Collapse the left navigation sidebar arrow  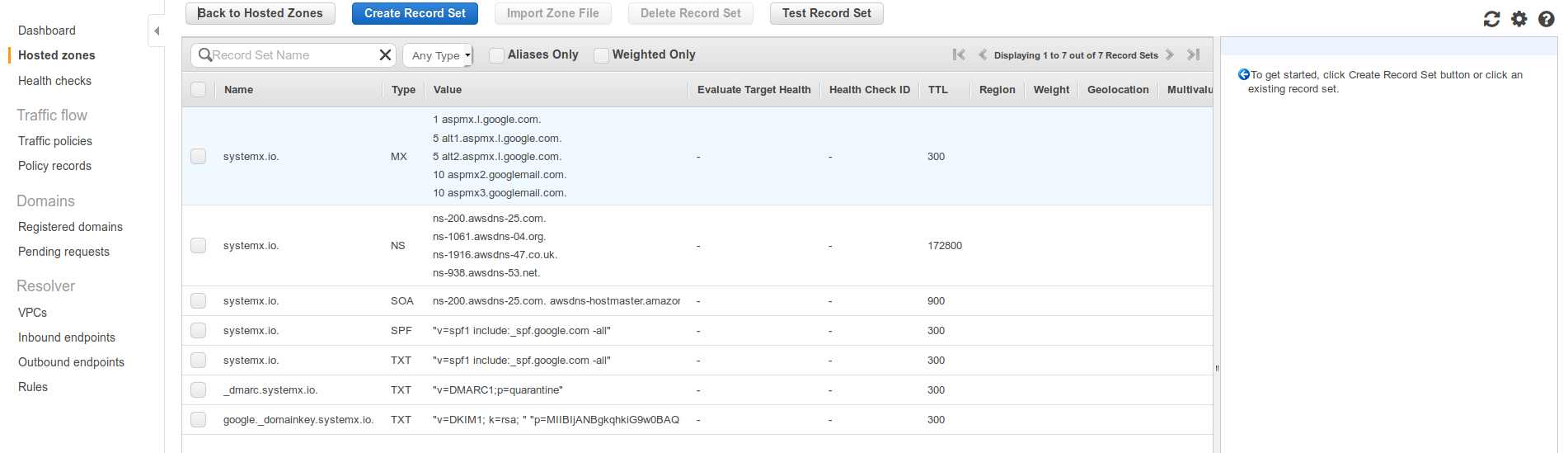157,31
